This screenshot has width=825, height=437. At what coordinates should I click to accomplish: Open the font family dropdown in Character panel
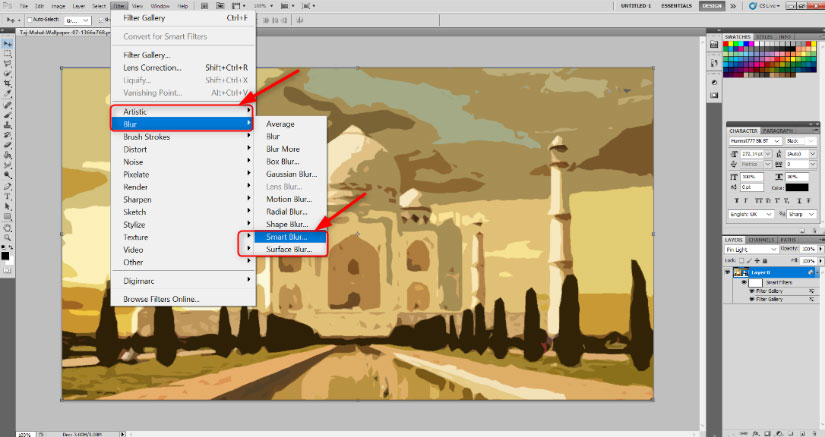pos(755,141)
